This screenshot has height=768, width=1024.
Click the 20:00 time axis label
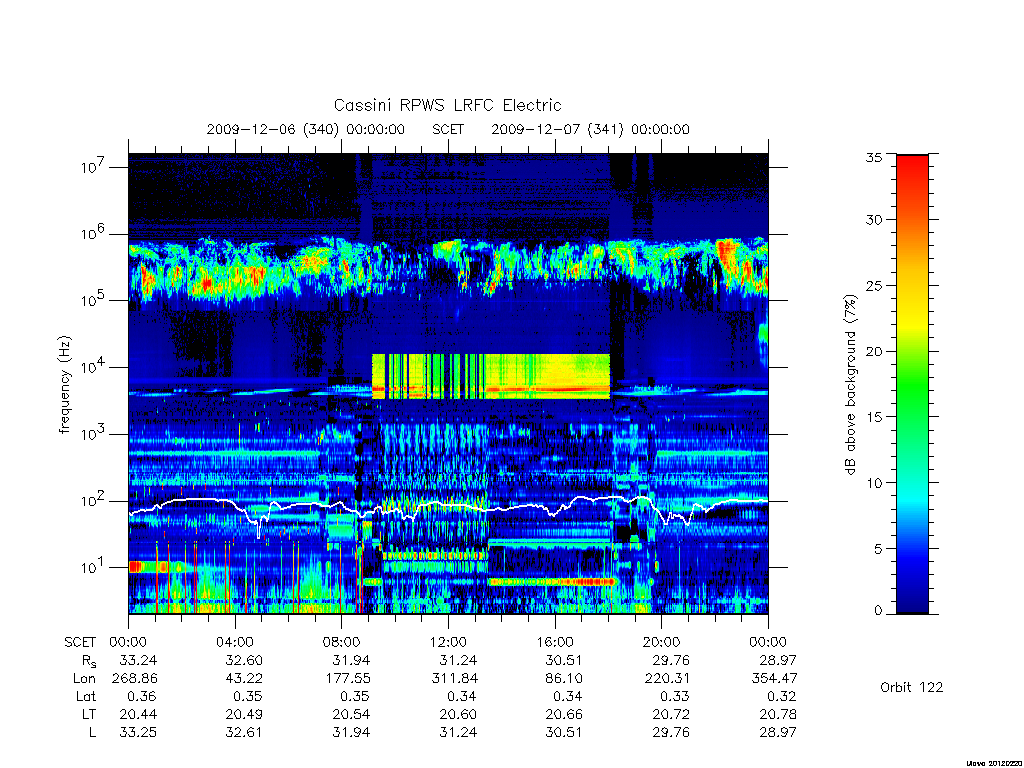[x=662, y=642]
